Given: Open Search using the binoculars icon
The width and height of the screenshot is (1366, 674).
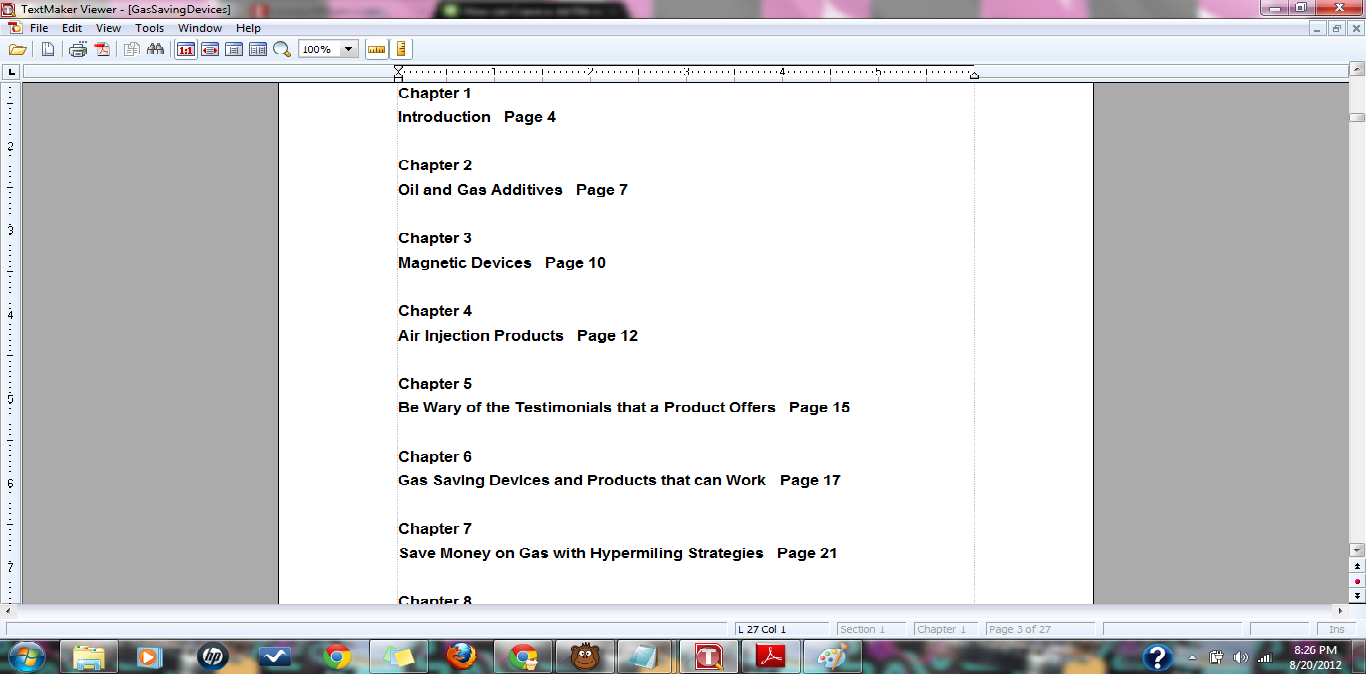Looking at the screenshot, I should click(x=155, y=49).
